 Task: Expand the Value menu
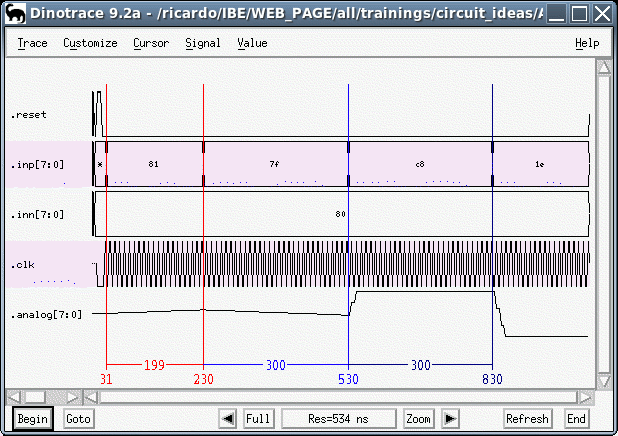(x=252, y=43)
